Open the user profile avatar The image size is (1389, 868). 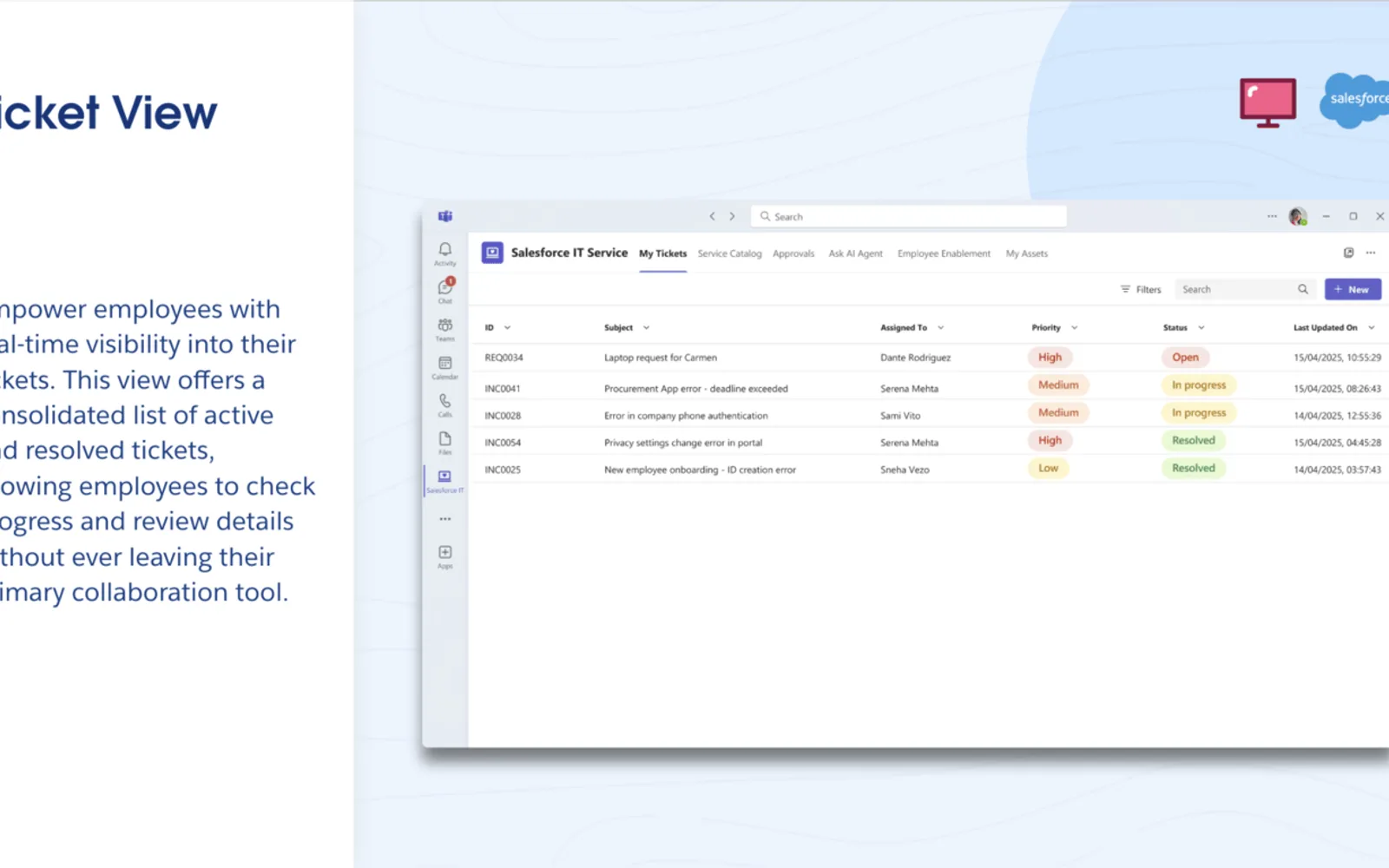(1298, 216)
